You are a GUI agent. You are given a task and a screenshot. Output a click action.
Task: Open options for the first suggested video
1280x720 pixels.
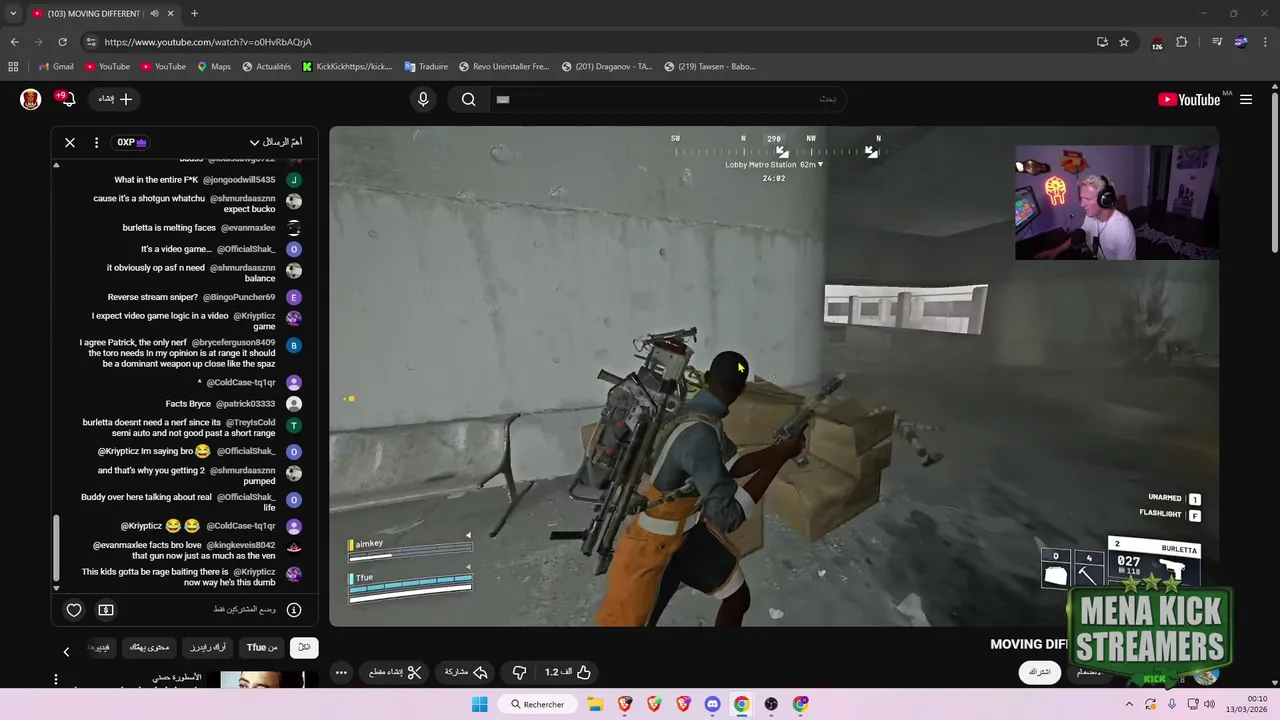pos(56,680)
